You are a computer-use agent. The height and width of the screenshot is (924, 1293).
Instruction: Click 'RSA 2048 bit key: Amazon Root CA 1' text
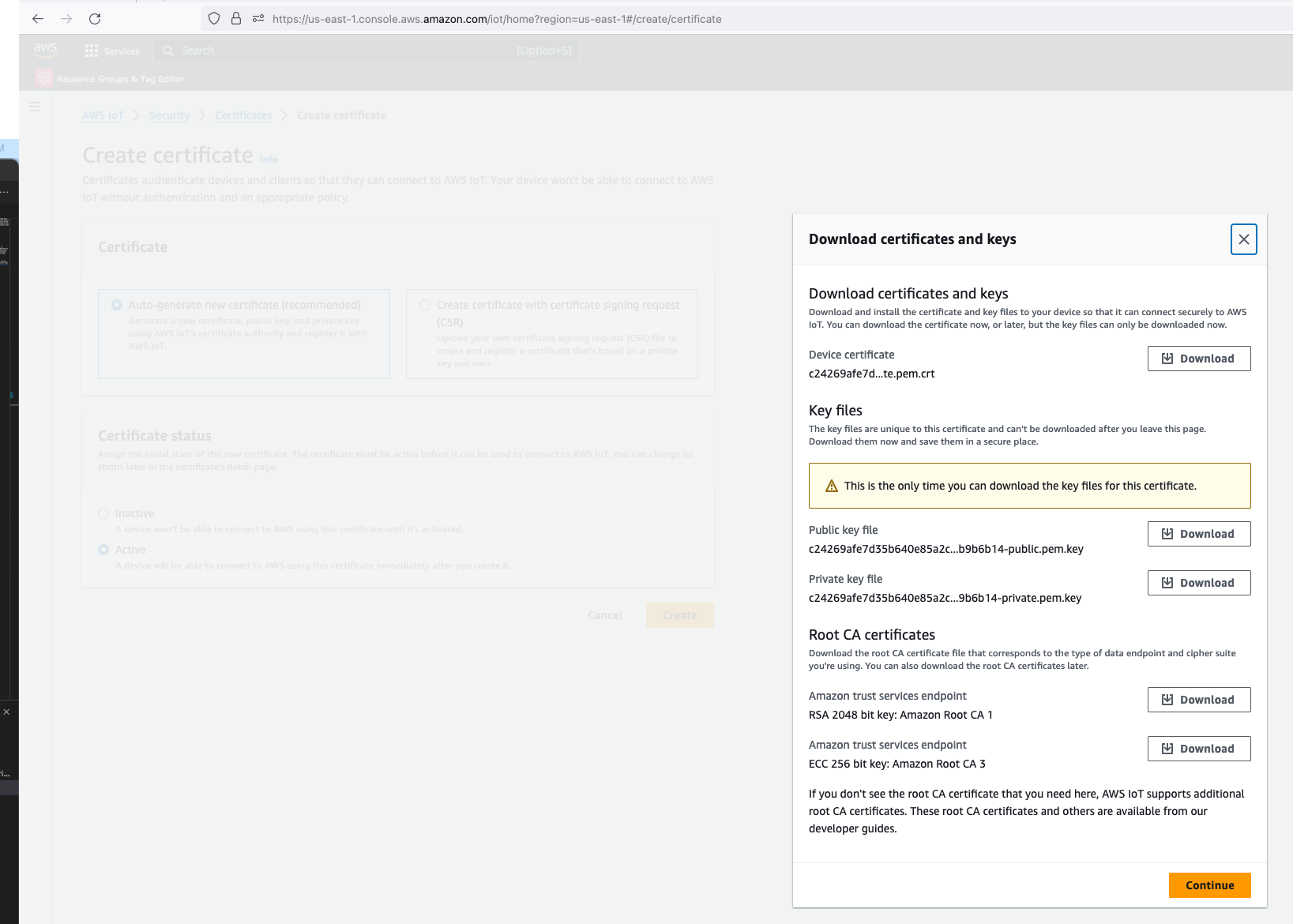pos(900,715)
